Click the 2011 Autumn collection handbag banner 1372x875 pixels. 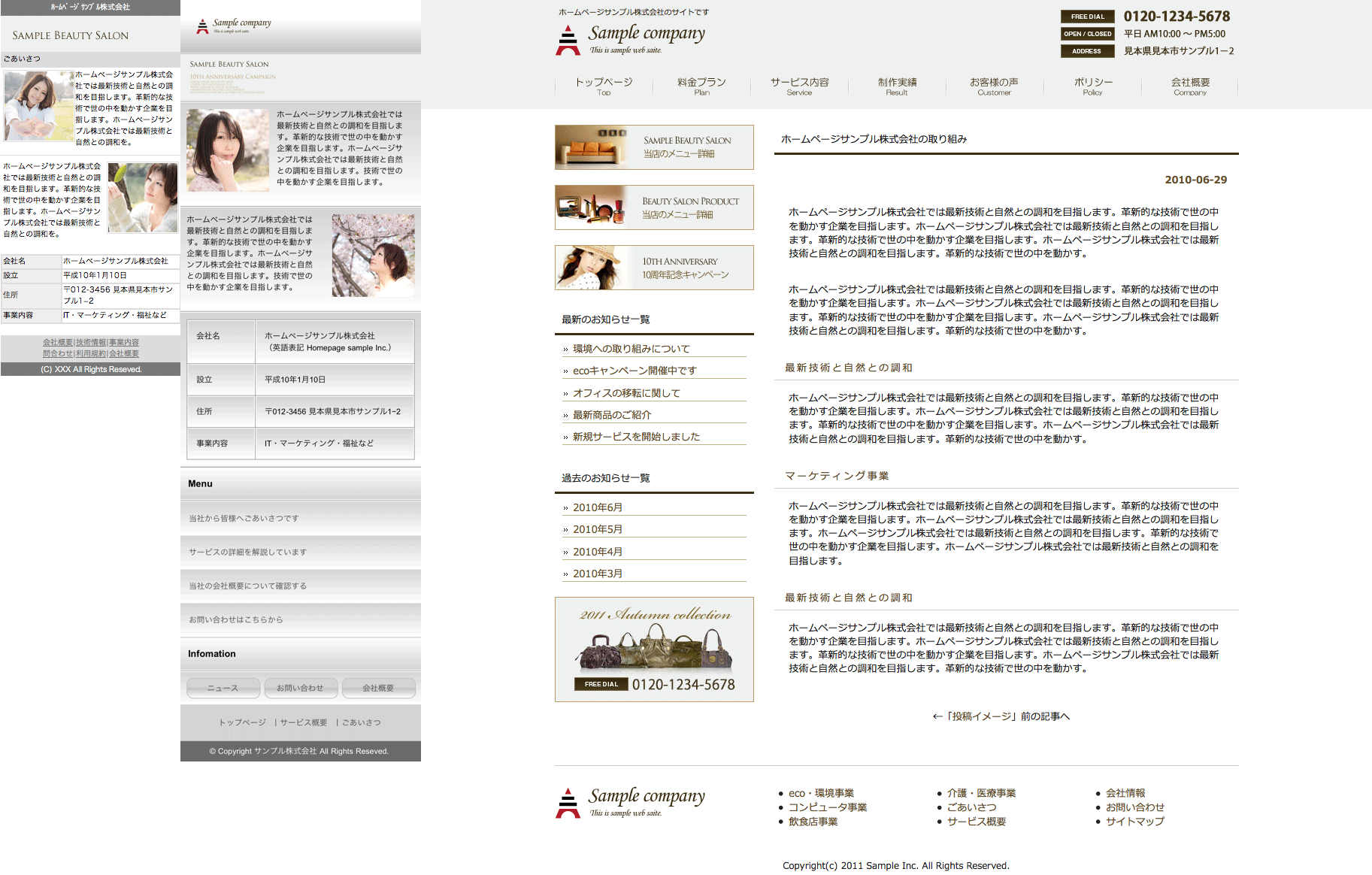point(654,649)
